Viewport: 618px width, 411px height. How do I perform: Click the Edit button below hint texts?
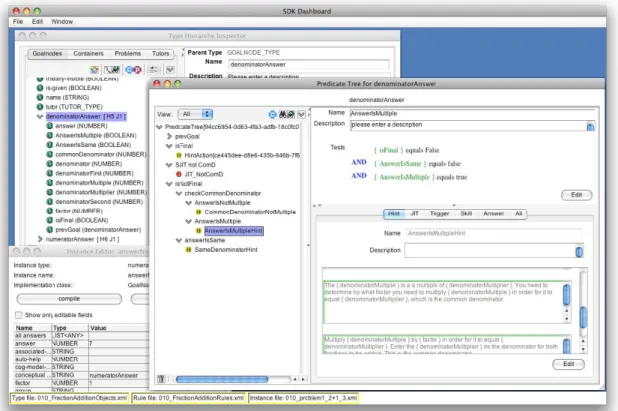tap(568, 364)
